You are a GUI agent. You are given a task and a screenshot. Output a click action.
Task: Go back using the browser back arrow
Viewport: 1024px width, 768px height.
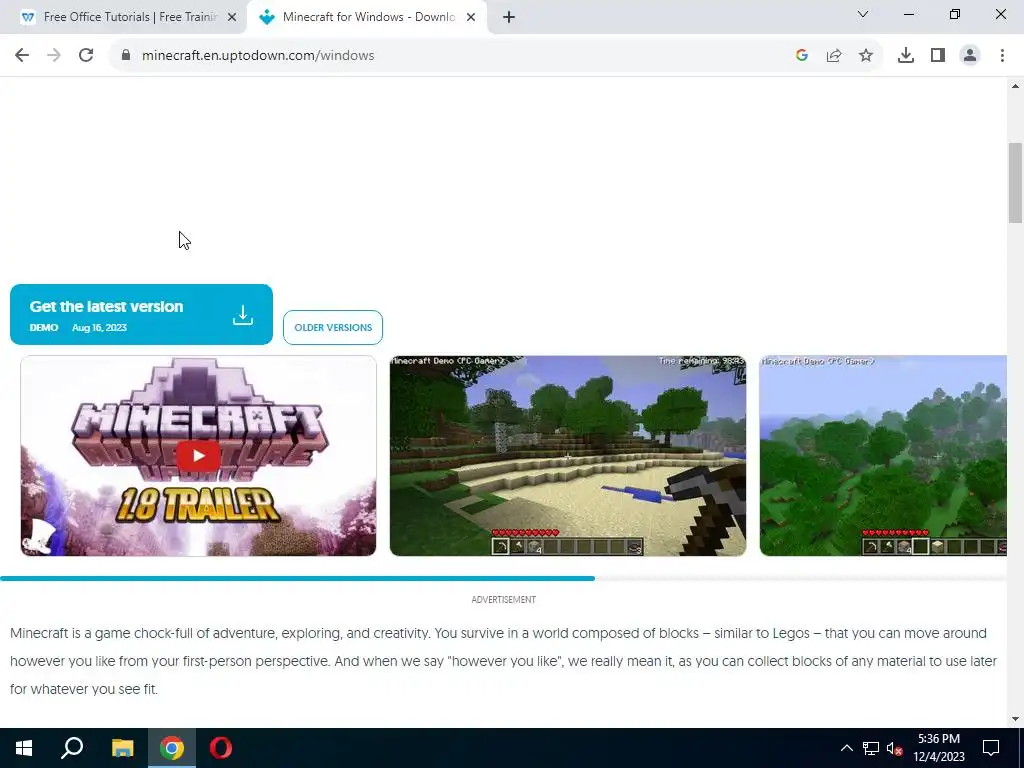coord(22,56)
